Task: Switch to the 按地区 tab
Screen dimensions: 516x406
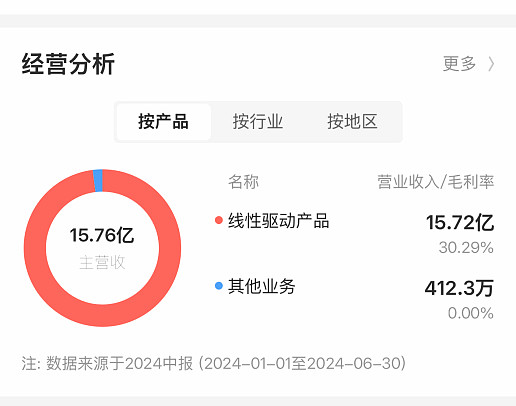Action: pyautogui.click(x=352, y=122)
